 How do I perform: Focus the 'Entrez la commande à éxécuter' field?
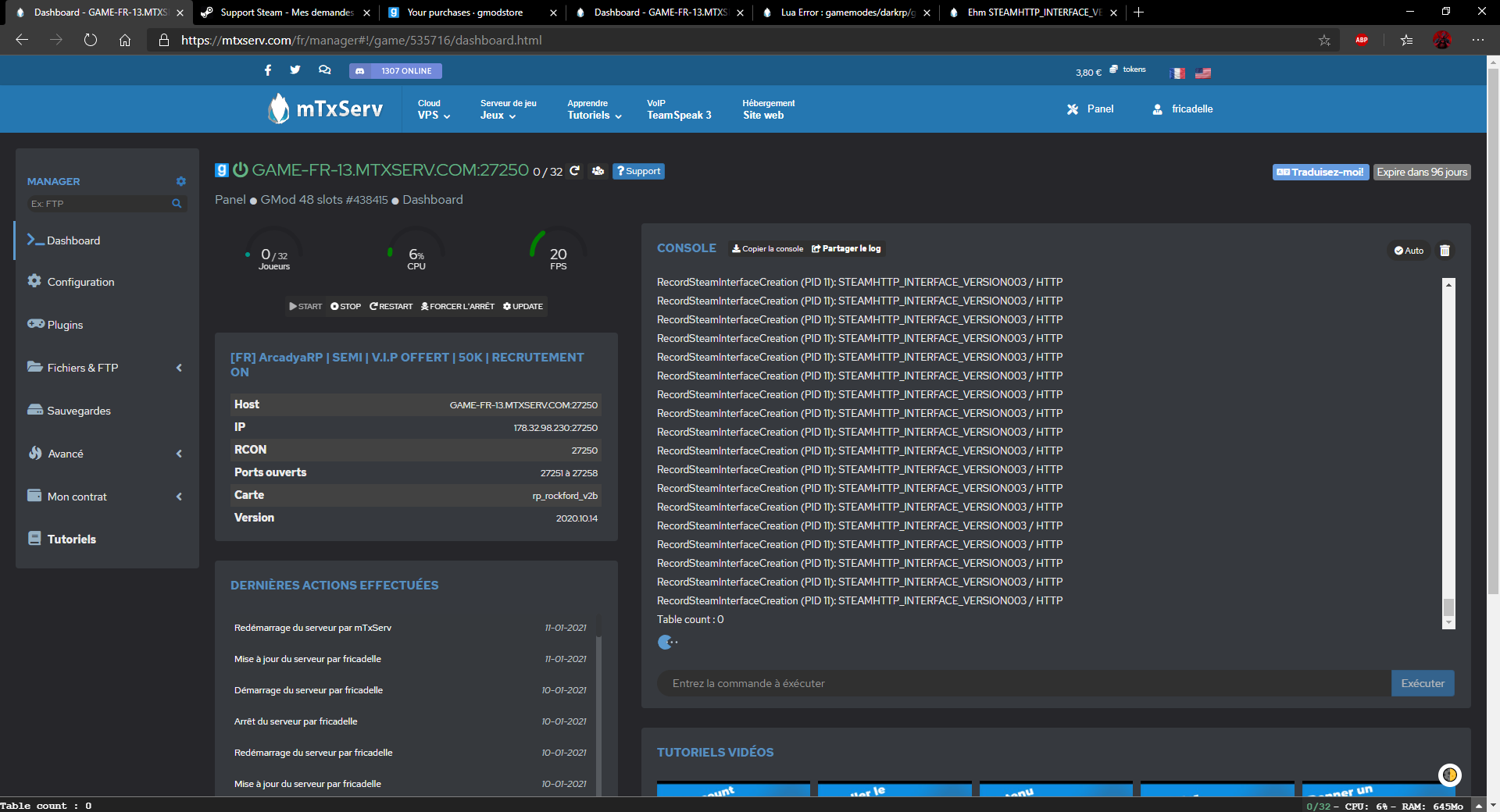[x=1023, y=683]
